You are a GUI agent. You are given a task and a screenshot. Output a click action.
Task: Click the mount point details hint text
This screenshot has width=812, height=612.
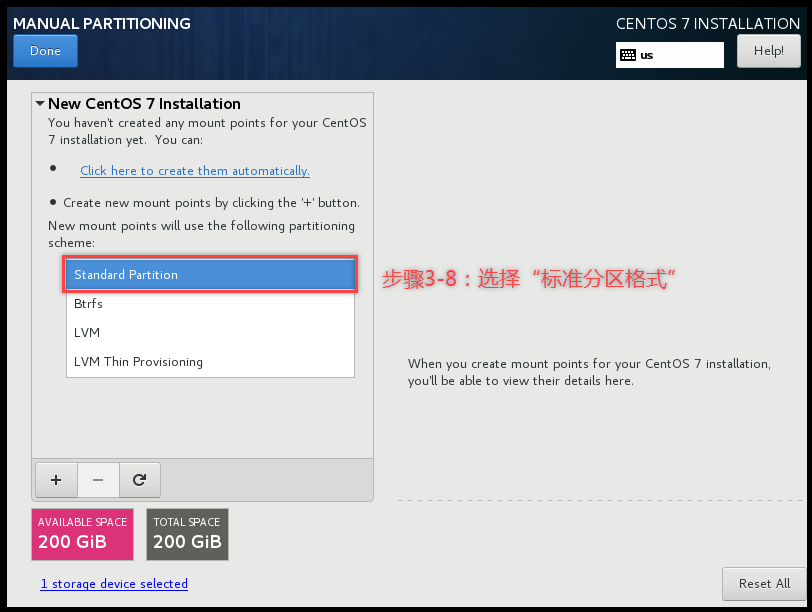589,372
